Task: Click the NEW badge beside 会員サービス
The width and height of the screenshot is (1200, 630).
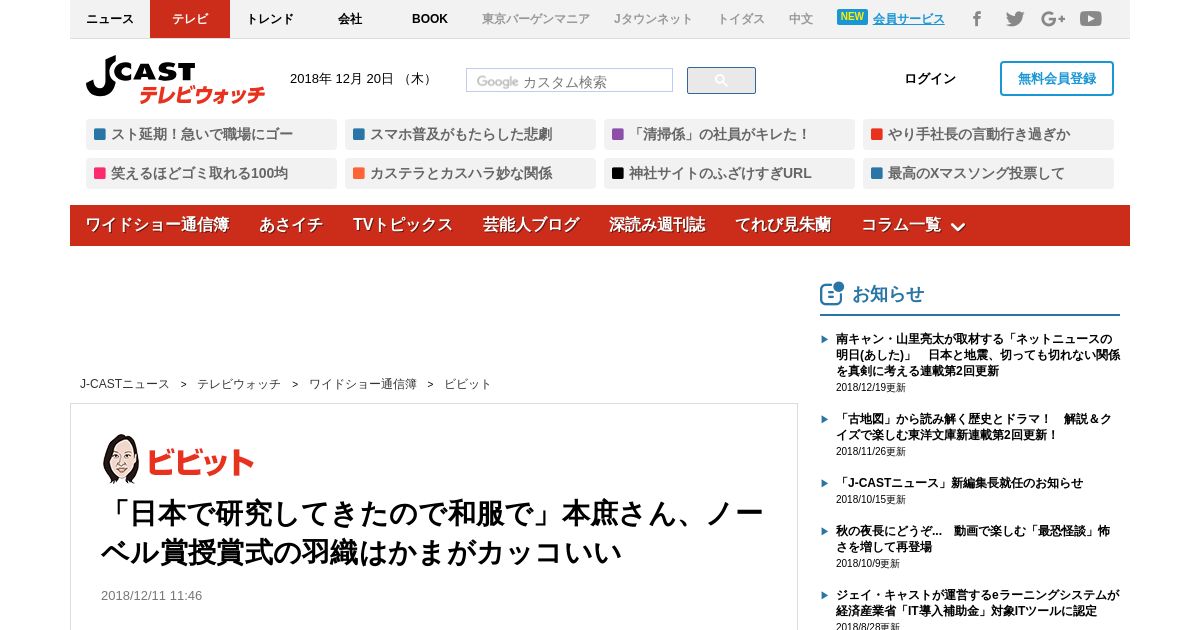Action: [x=852, y=17]
